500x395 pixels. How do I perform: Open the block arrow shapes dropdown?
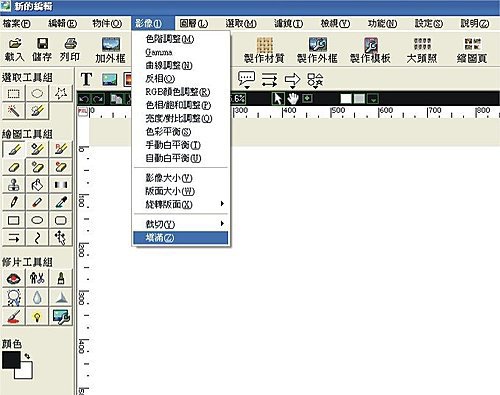click(292, 81)
